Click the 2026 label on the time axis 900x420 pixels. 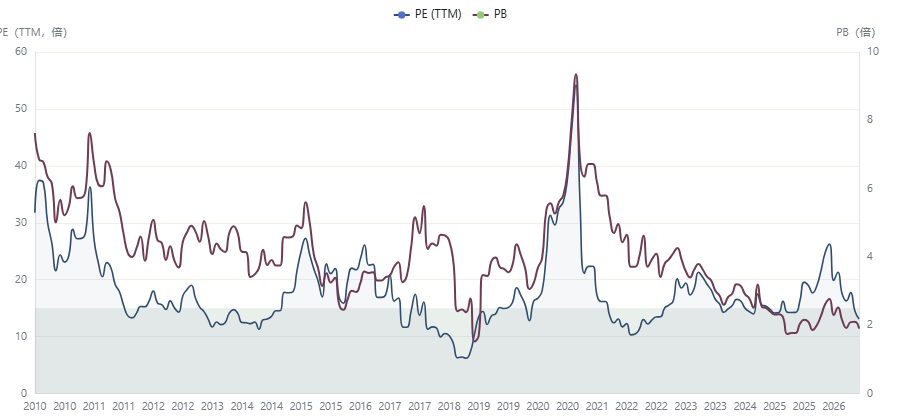[833, 407]
